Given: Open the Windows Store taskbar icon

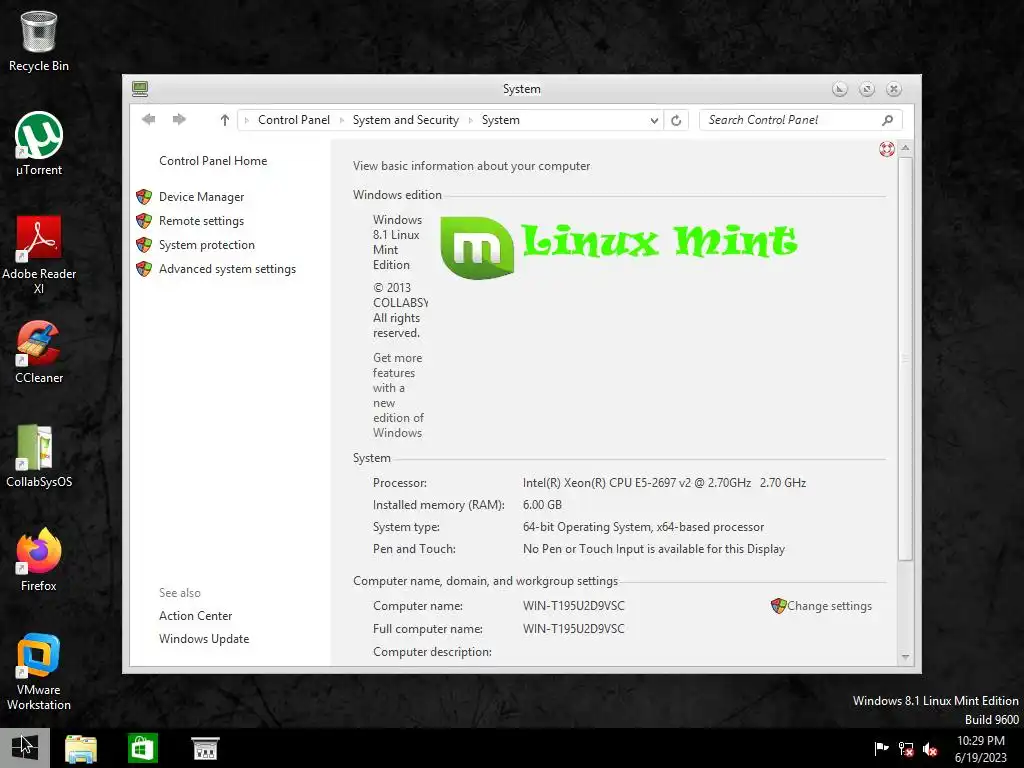Looking at the screenshot, I should coord(142,748).
